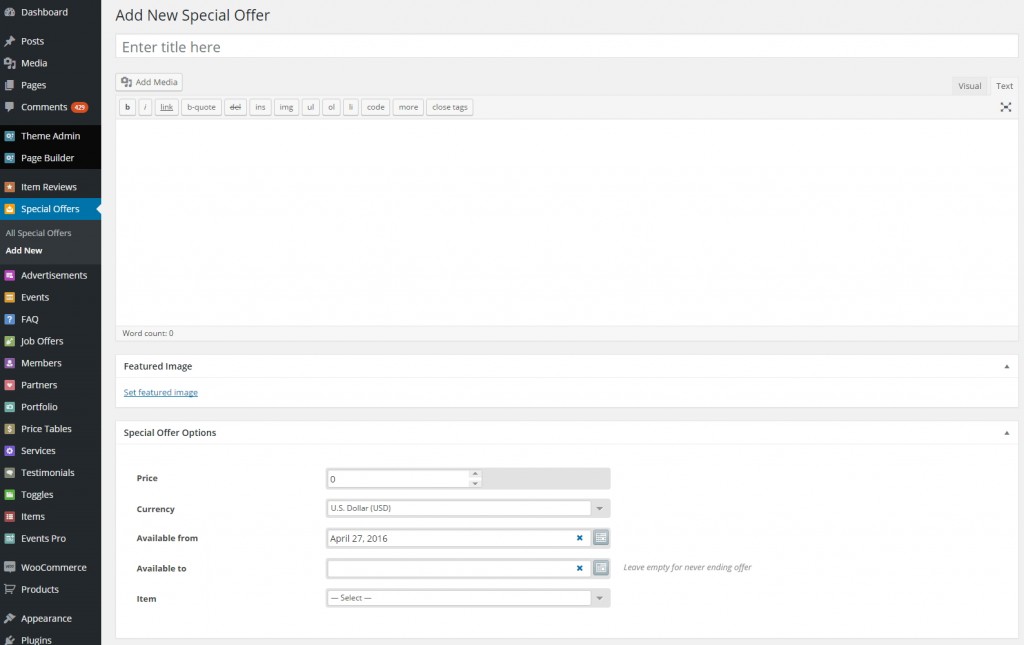Click the Members icon

point(10,363)
